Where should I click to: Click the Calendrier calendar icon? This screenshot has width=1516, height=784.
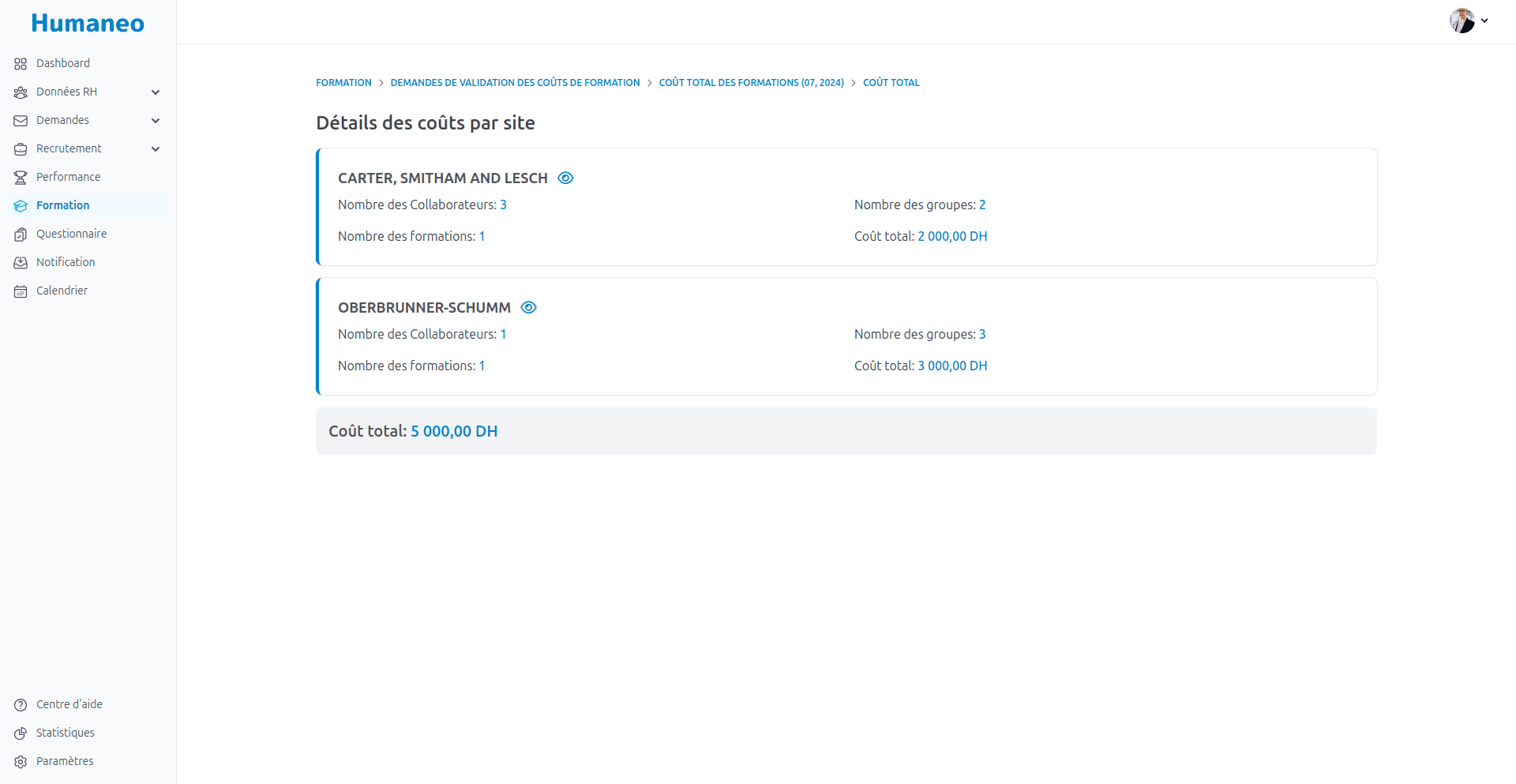click(x=21, y=291)
